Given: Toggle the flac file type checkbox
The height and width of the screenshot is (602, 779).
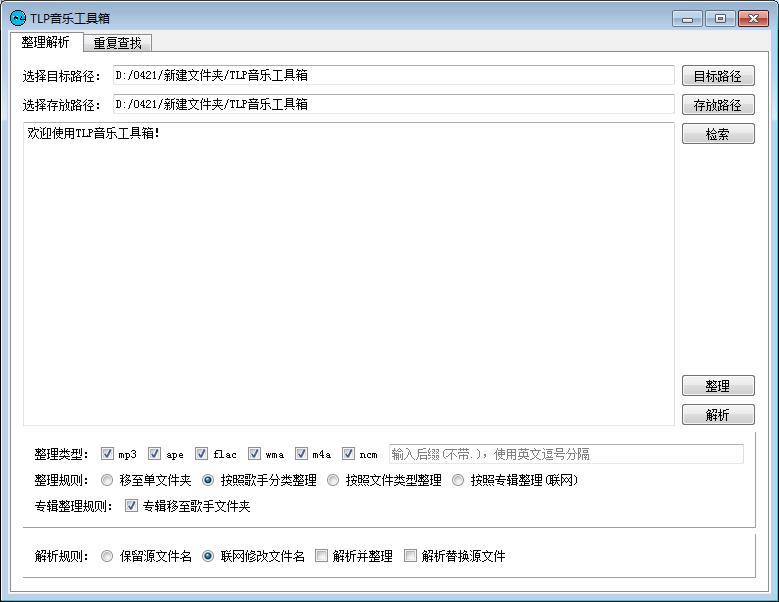Looking at the screenshot, I should pos(201,453).
